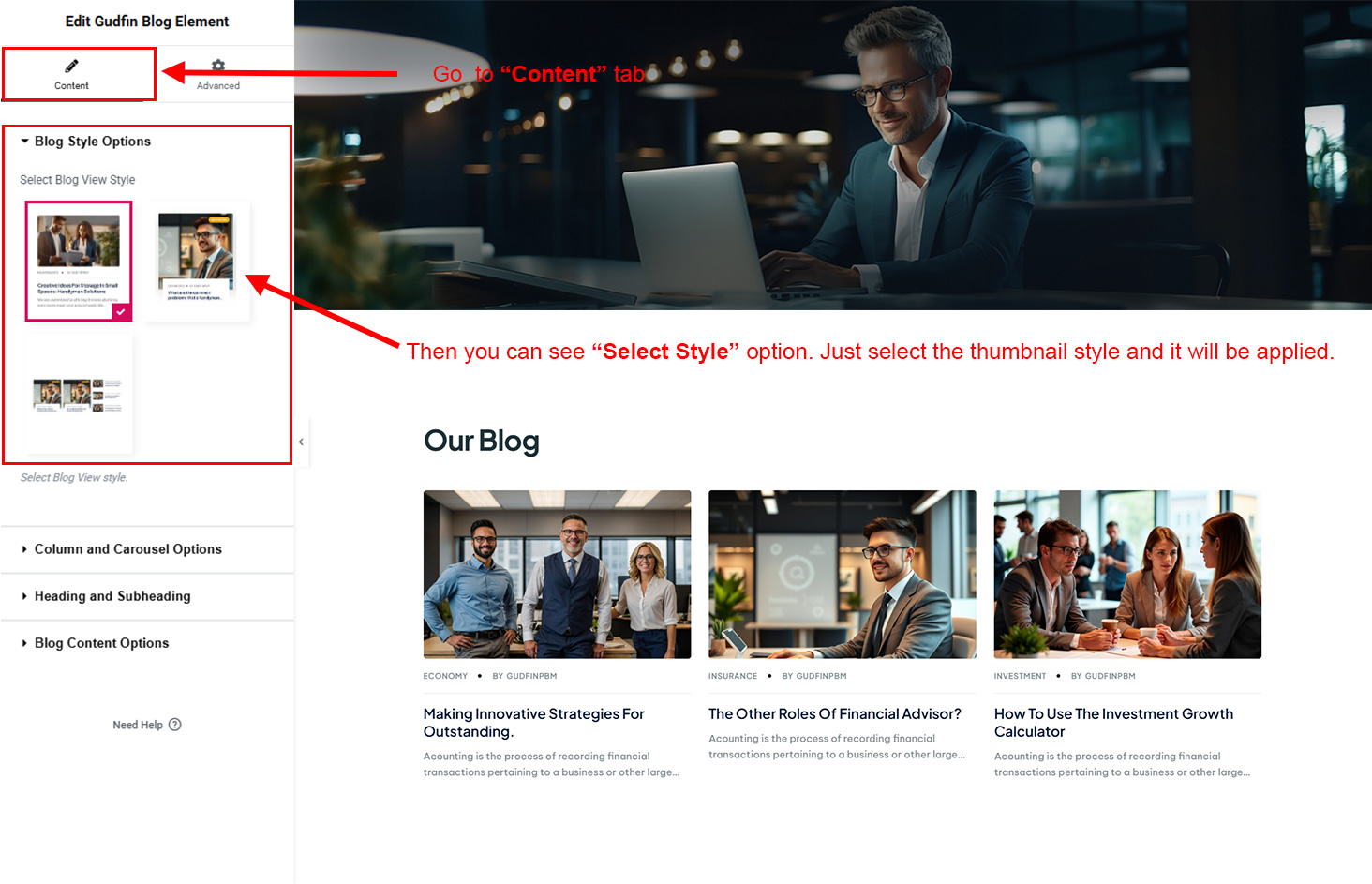Click the ECONOMY category link
The image size is (1372, 884).
tap(445, 676)
